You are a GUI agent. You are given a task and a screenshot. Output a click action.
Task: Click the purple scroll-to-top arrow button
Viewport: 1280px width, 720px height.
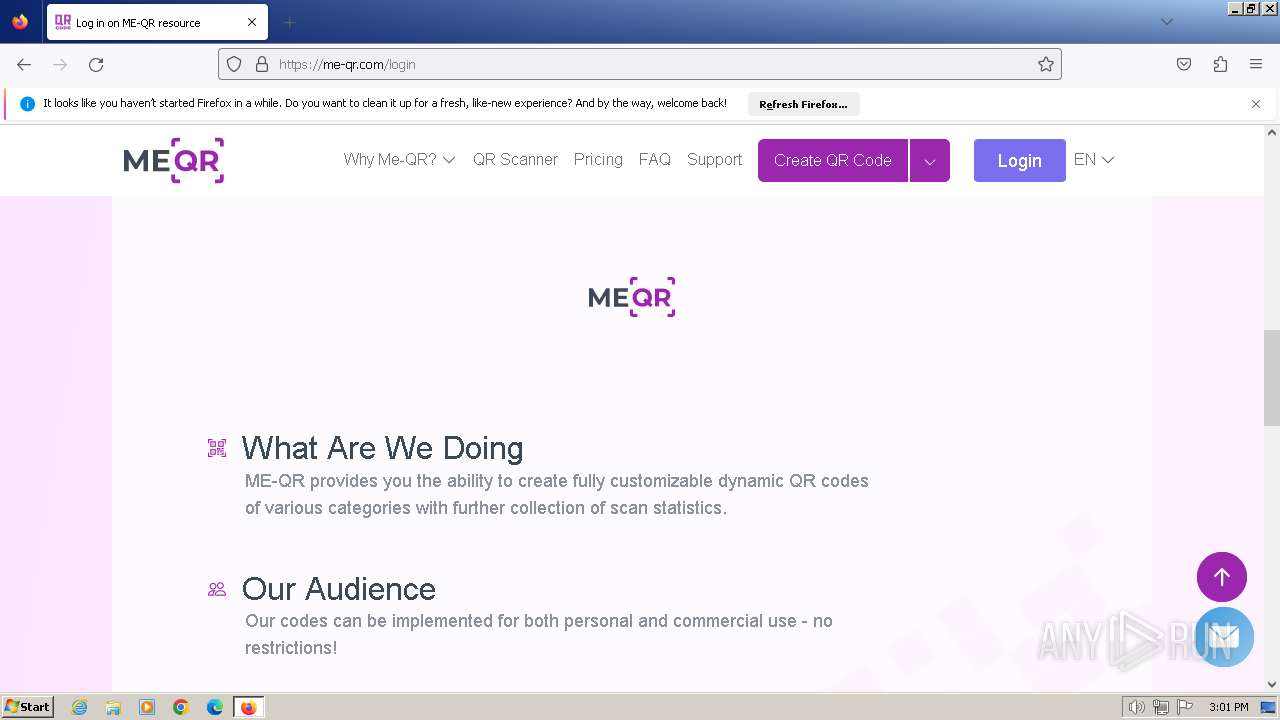point(1222,577)
